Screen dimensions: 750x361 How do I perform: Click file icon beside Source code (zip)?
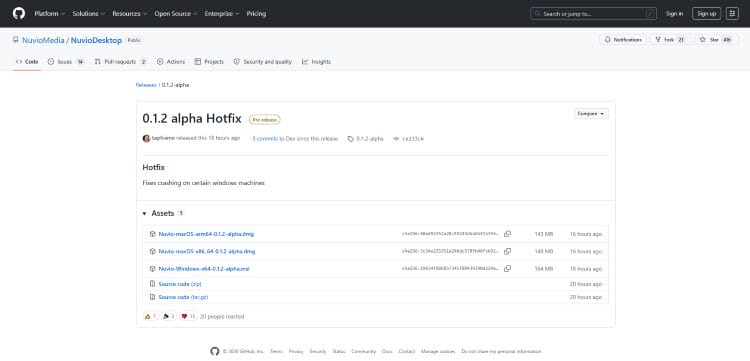pyautogui.click(x=153, y=284)
